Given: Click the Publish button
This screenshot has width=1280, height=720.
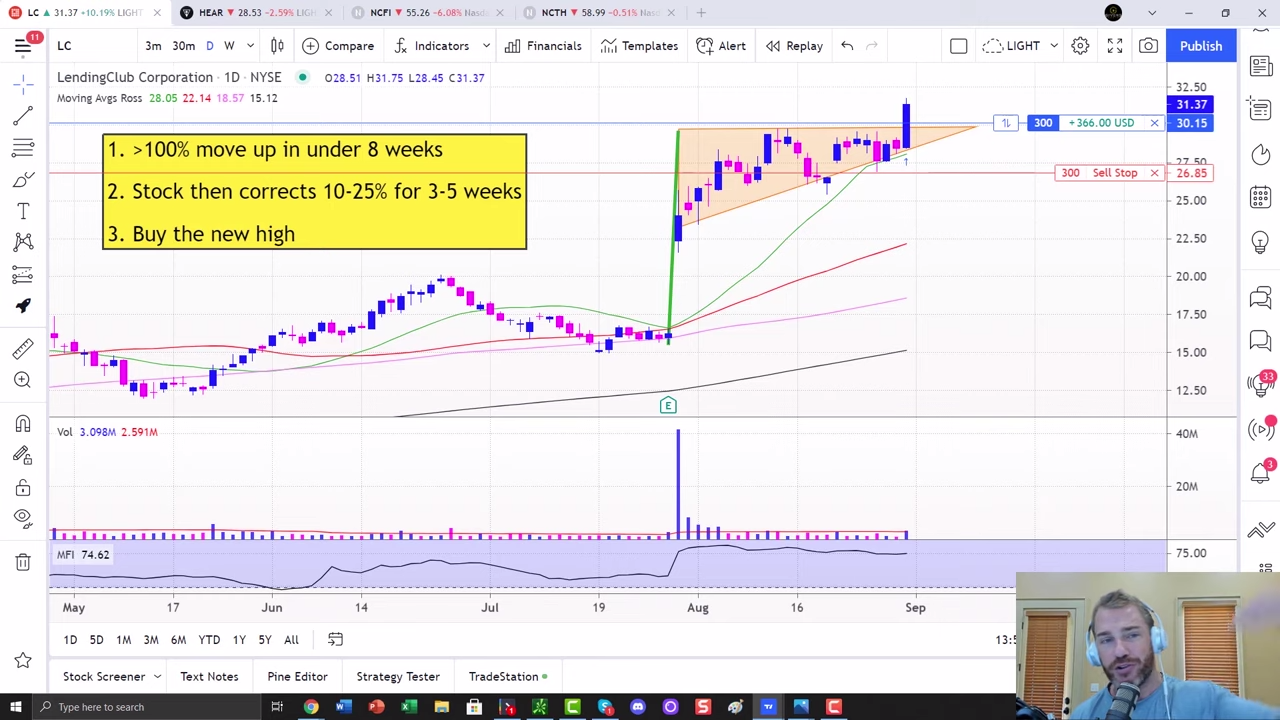Looking at the screenshot, I should 1201,45.
